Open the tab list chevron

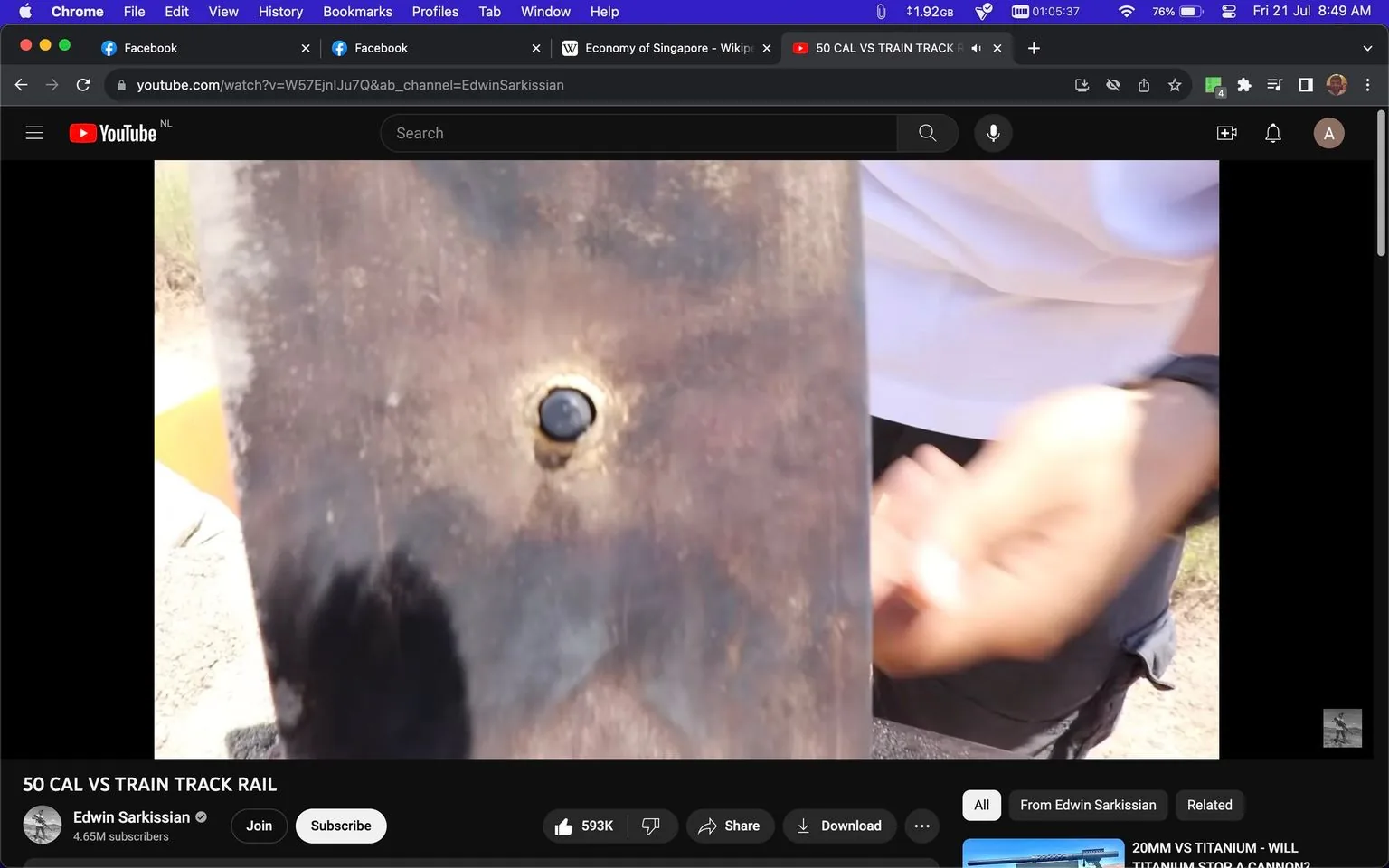[1365, 48]
